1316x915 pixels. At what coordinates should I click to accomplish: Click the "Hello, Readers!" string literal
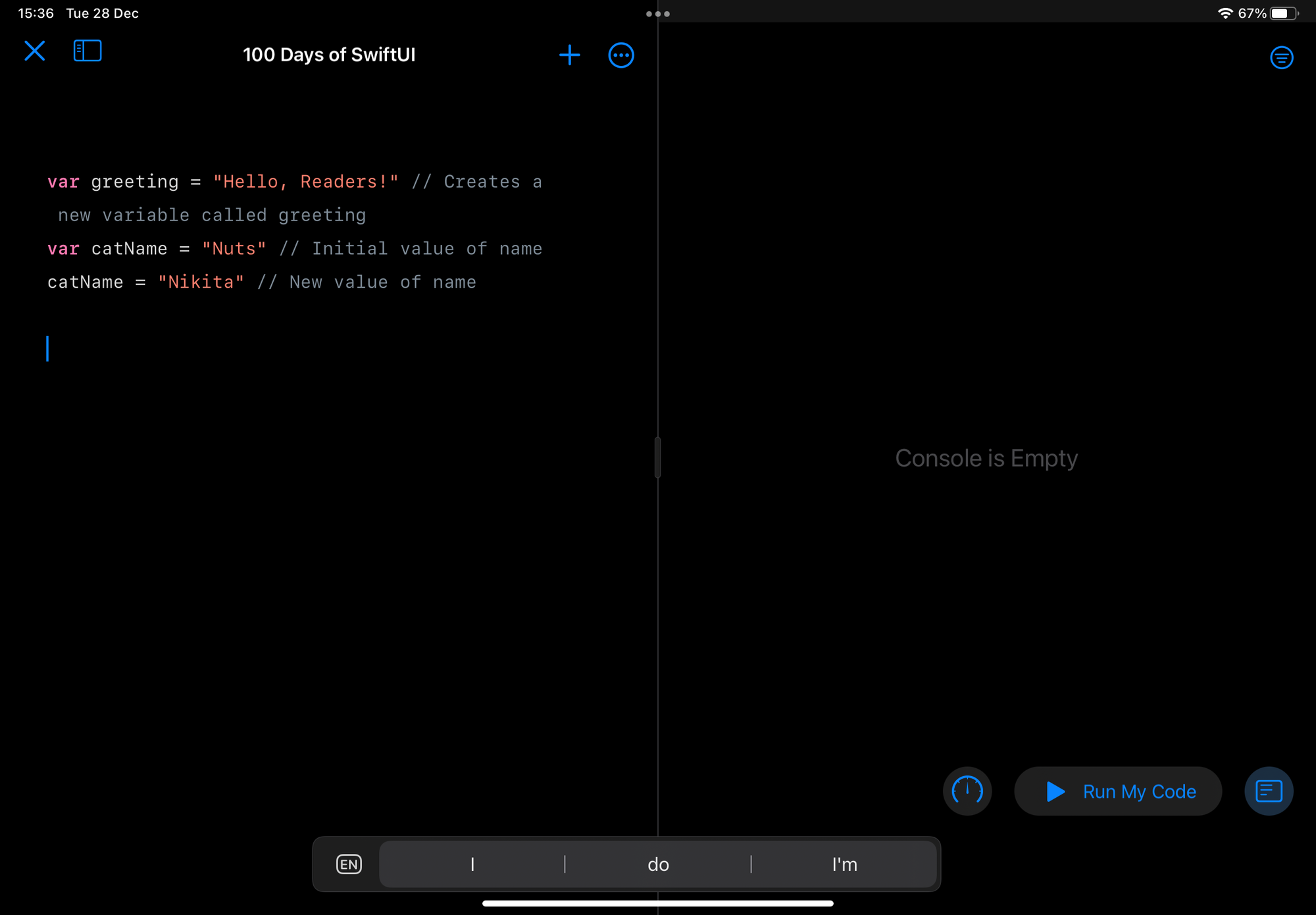pyautogui.click(x=305, y=182)
